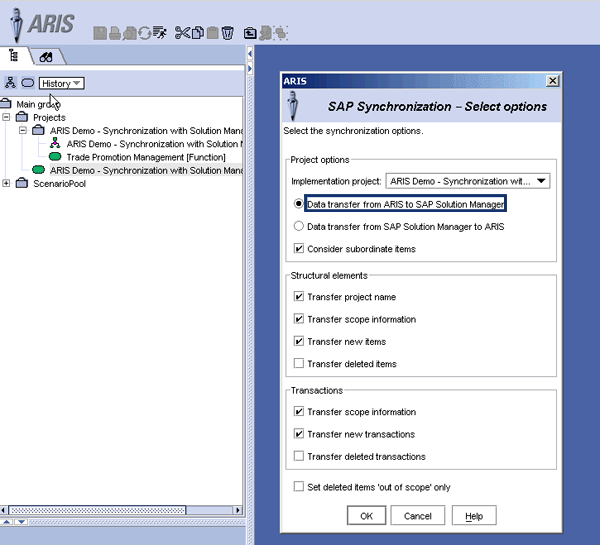
Task: Uncheck Transfer new items
Action: (299, 341)
